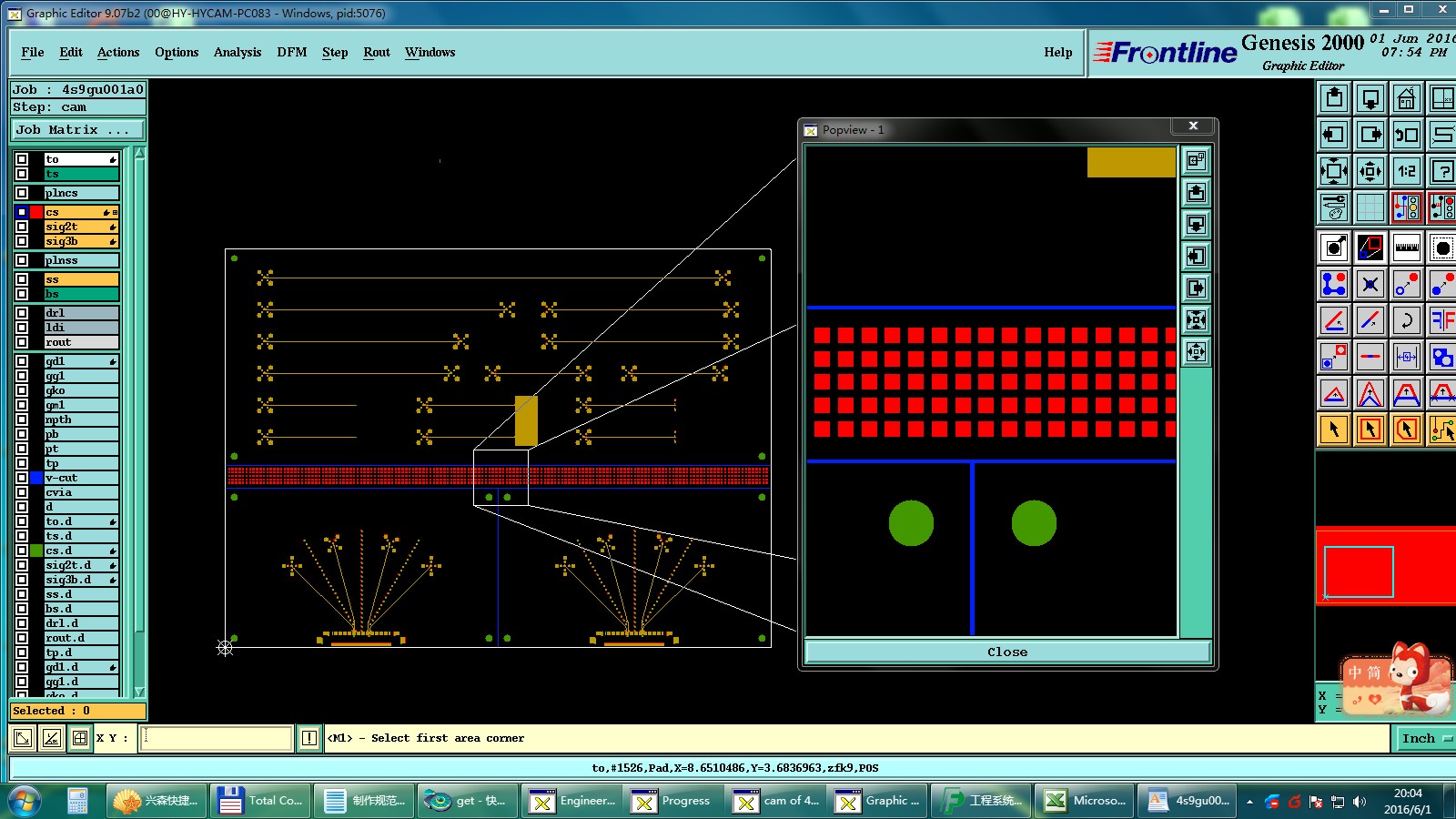Select the polygon arrow selection tool
This screenshot has width=1456, height=819.
1407,430
